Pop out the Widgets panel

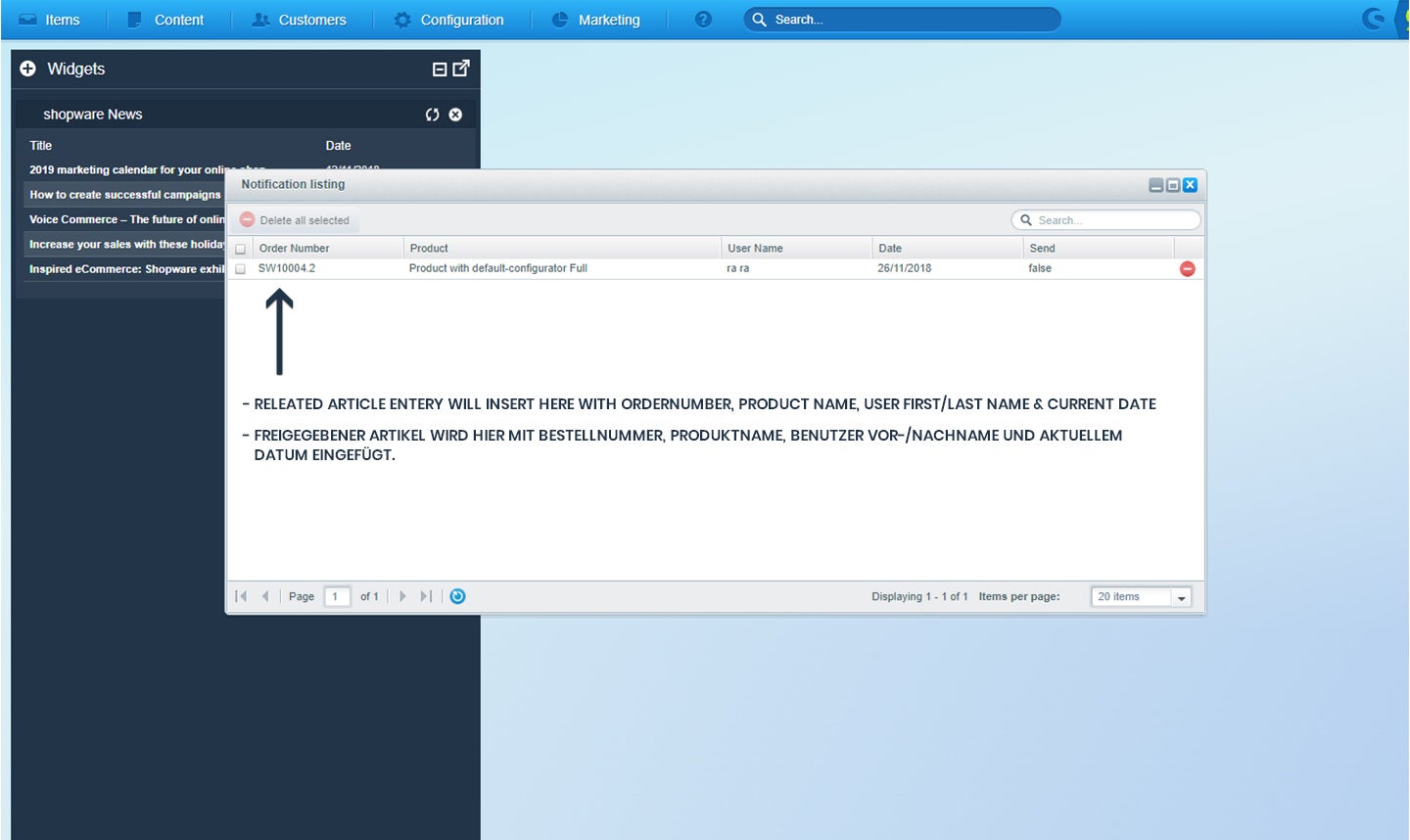pos(461,69)
